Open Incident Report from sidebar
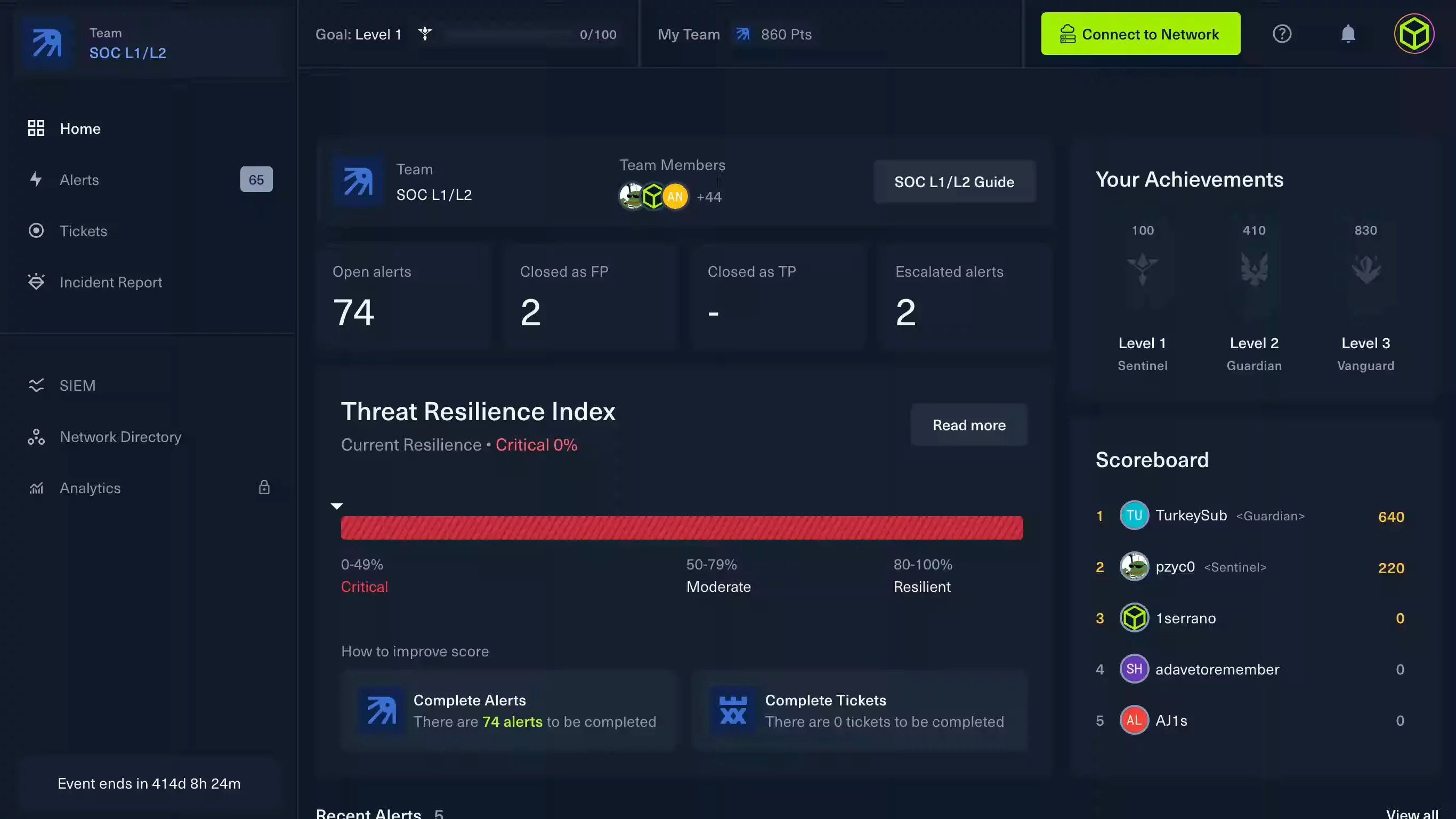This screenshot has height=819, width=1456. [110, 282]
